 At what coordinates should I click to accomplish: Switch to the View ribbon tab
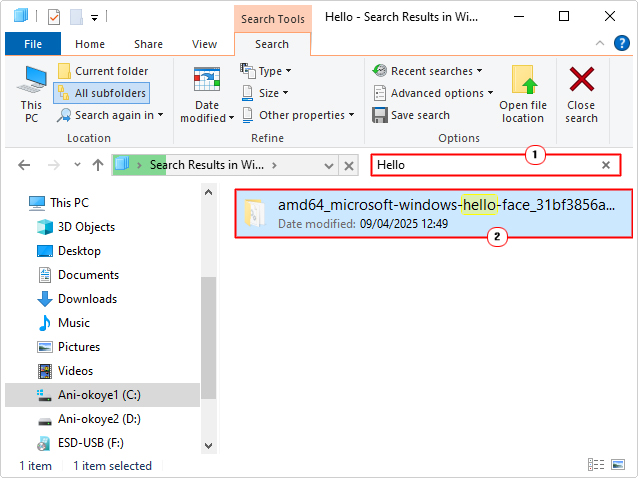[x=204, y=44]
